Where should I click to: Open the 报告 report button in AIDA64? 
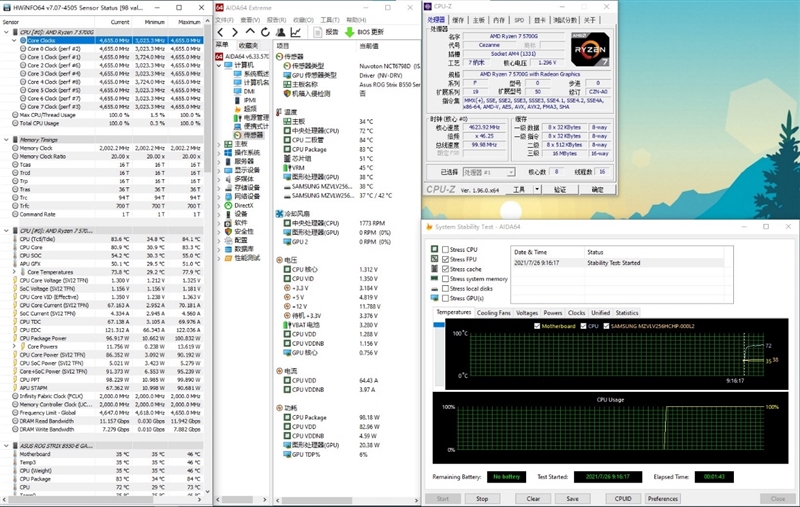(326, 32)
